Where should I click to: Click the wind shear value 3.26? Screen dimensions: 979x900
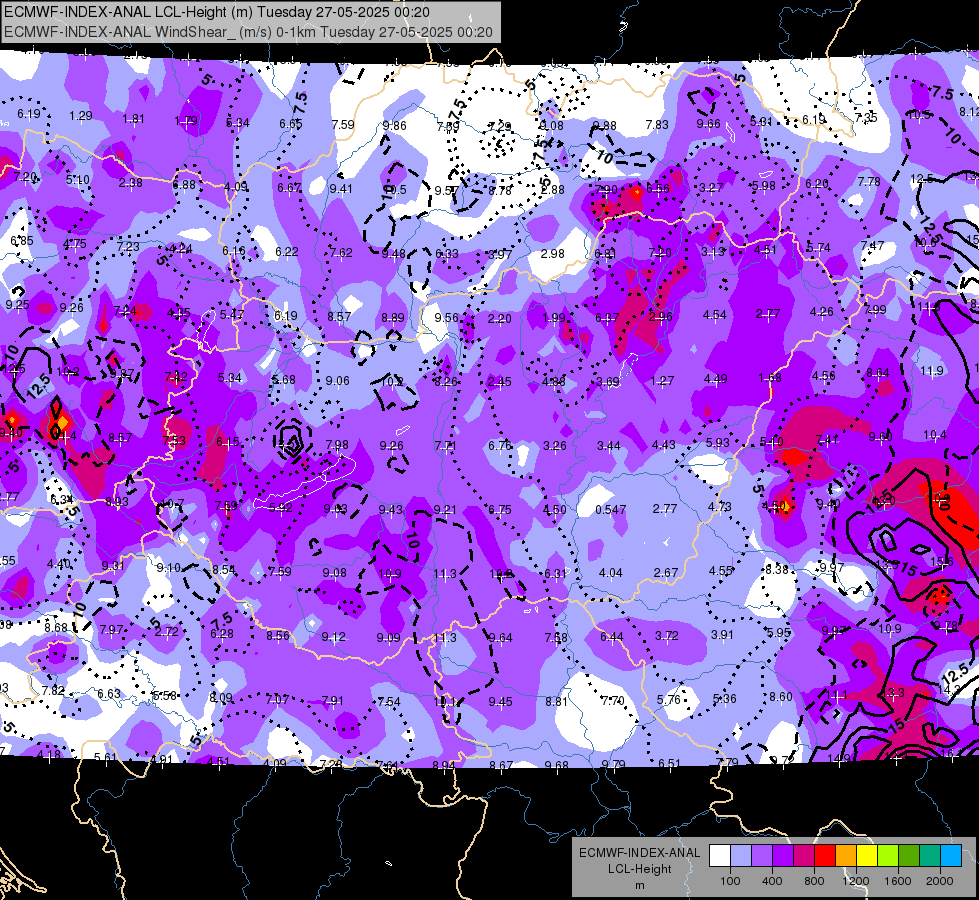tap(554, 446)
